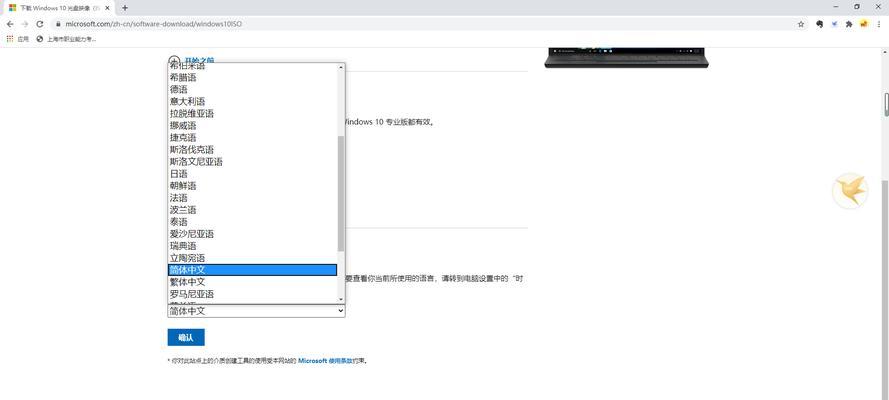
Task: Close the Windows 10 download tab
Action: point(108,8)
